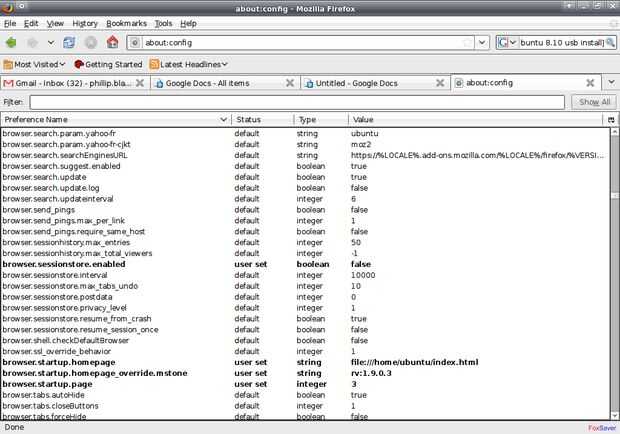Click the magnifier search button
Screen dimensions: 620x434
pyautogui.click(x=611, y=42)
